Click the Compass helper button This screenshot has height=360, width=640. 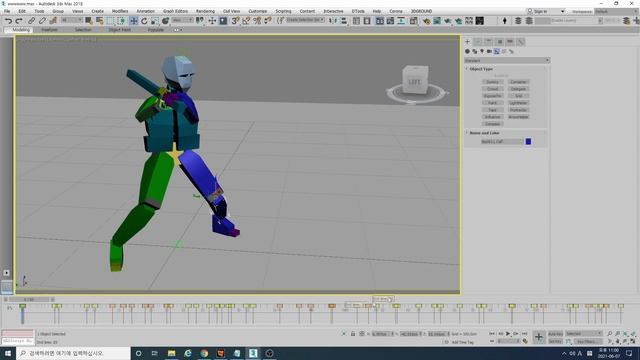click(x=492, y=124)
